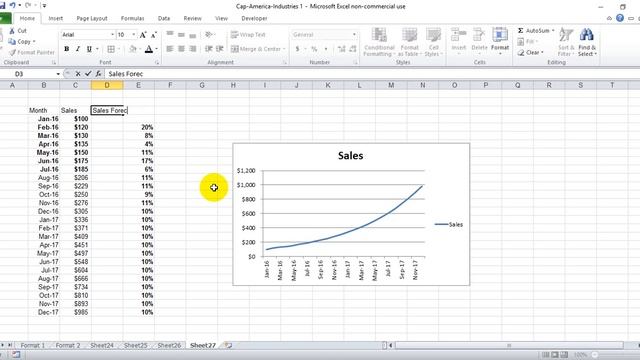Decrease font size with Shrink Font icon

(x=154, y=35)
